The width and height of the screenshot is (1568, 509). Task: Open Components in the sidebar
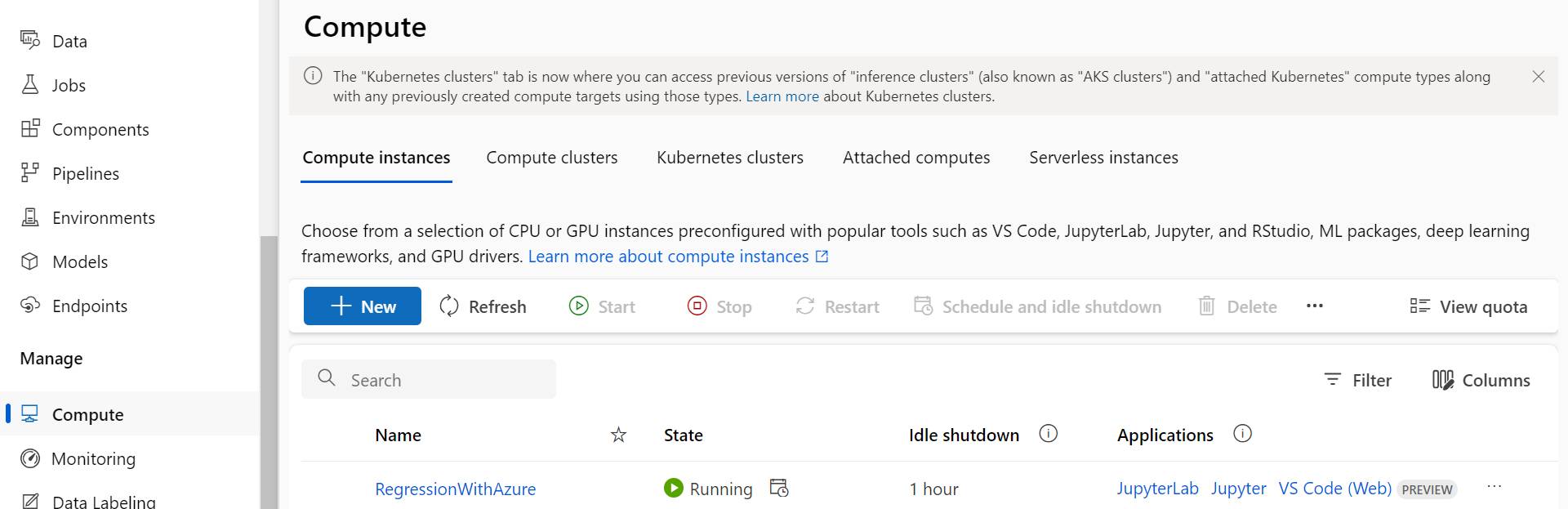(85, 129)
